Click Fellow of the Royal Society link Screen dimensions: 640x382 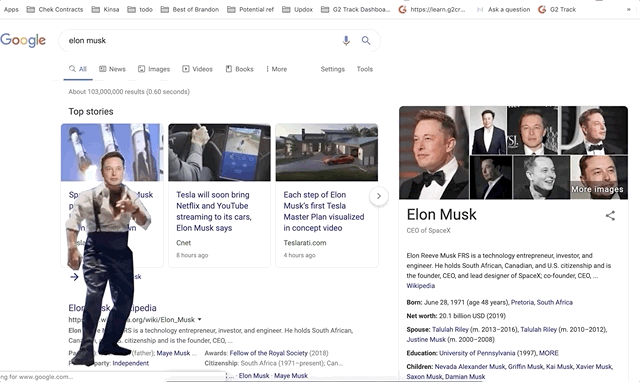coord(269,353)
